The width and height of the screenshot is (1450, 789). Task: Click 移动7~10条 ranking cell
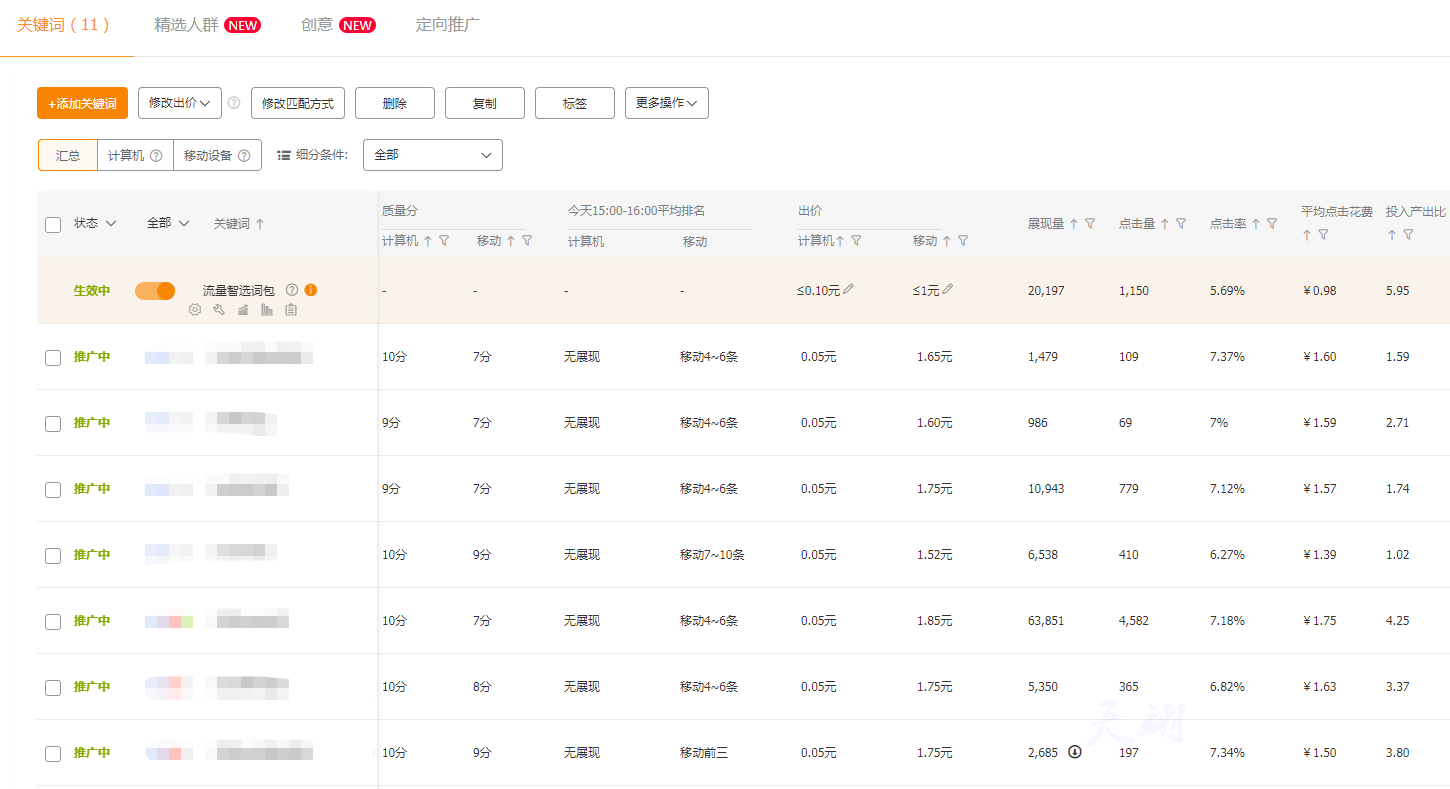tap(712, 555)
